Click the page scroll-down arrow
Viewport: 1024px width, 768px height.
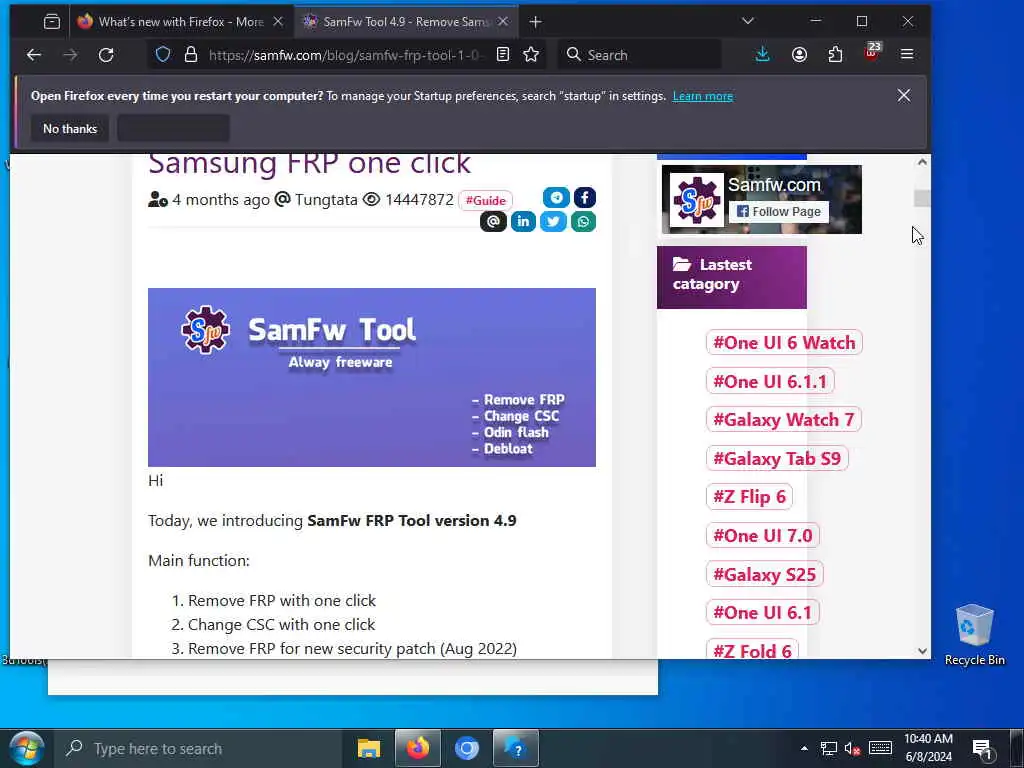[922, 650]
